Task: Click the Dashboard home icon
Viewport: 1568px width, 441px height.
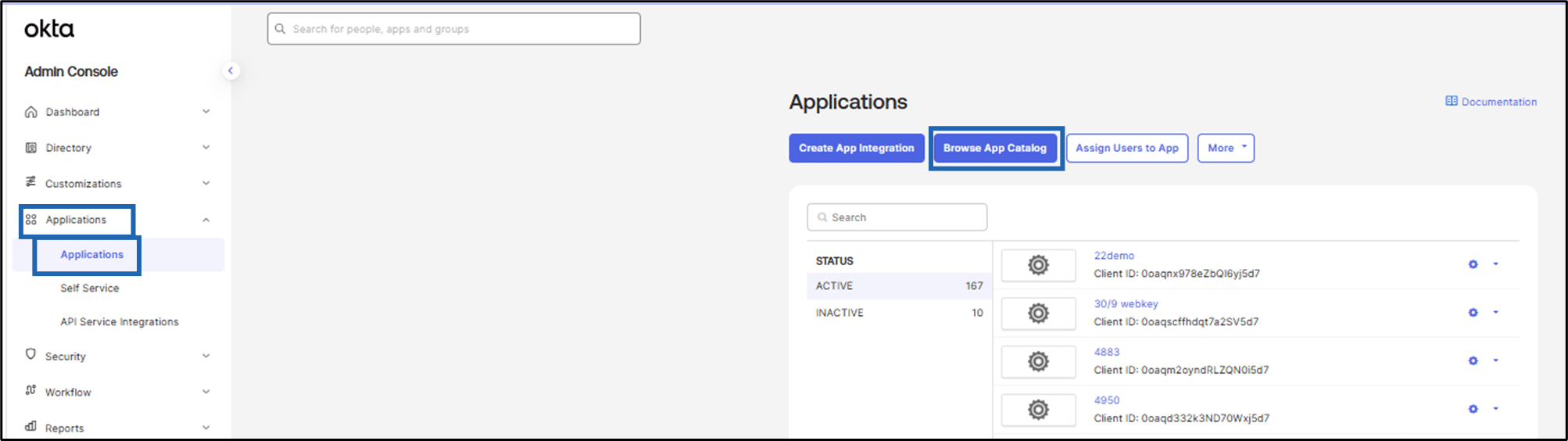Action: click(31, 112)
